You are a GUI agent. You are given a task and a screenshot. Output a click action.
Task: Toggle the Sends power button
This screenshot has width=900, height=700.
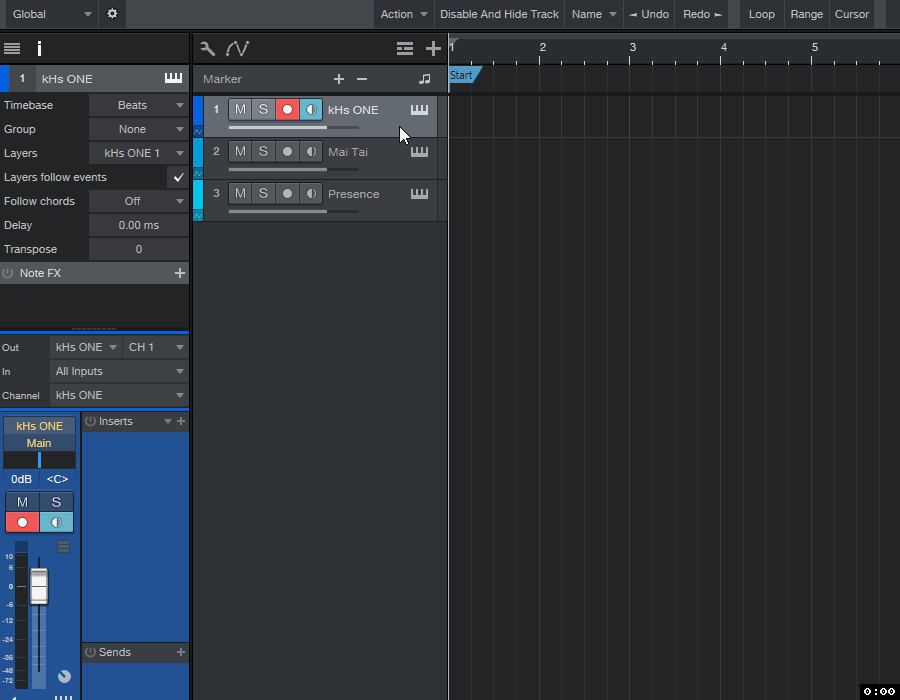(x=91, y=652)
